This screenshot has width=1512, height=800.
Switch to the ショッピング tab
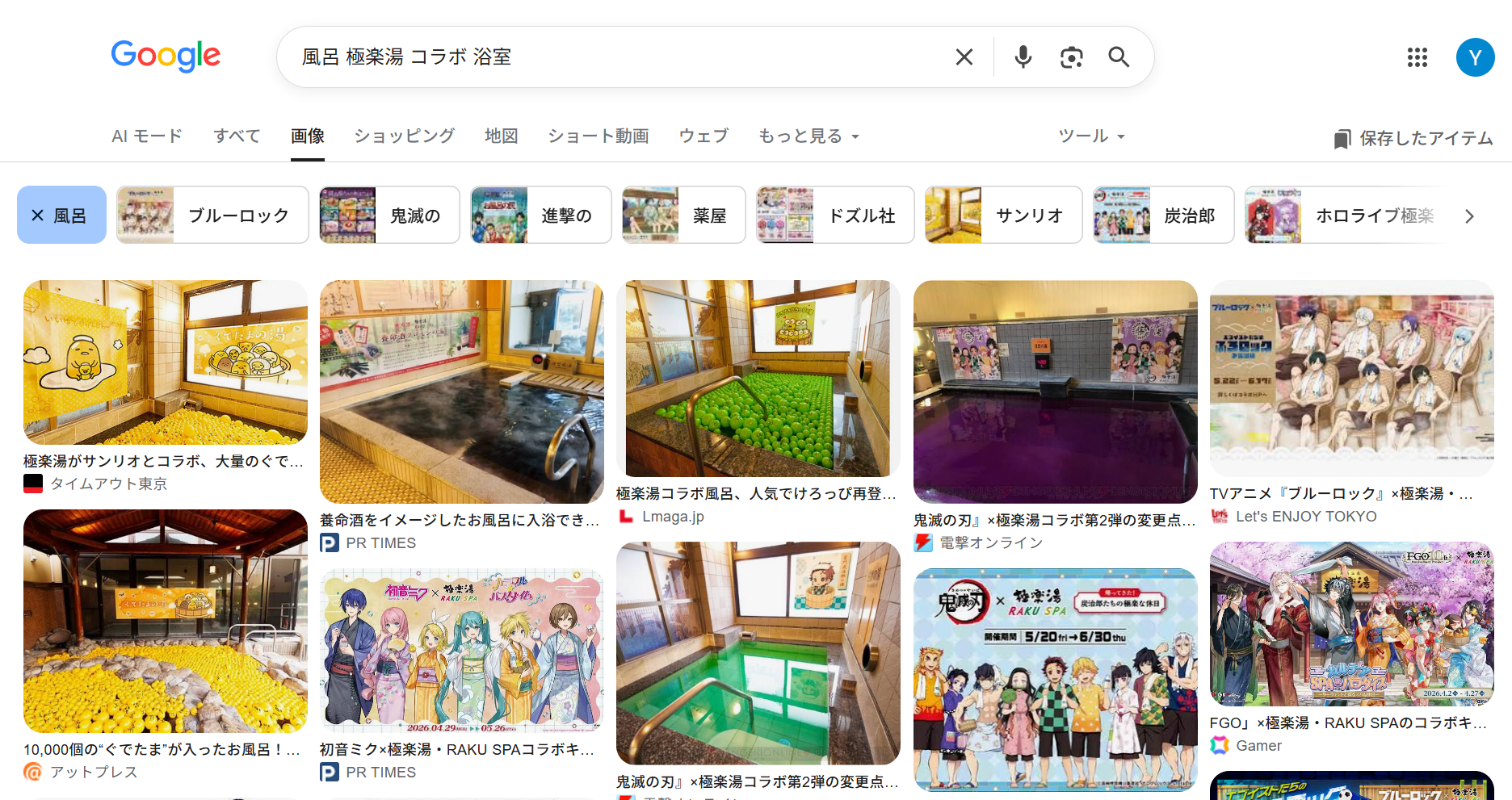405,136
